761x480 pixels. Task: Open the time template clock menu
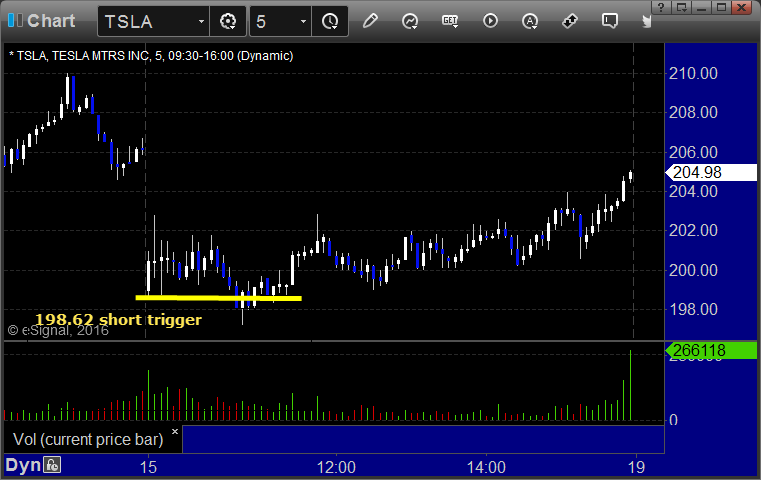(x=330, y=21)
